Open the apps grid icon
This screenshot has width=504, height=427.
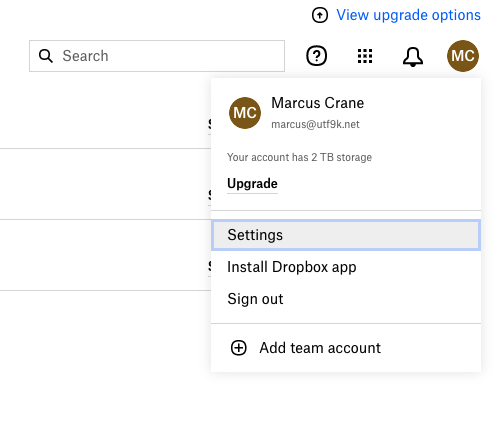click(x=365, y=56)
